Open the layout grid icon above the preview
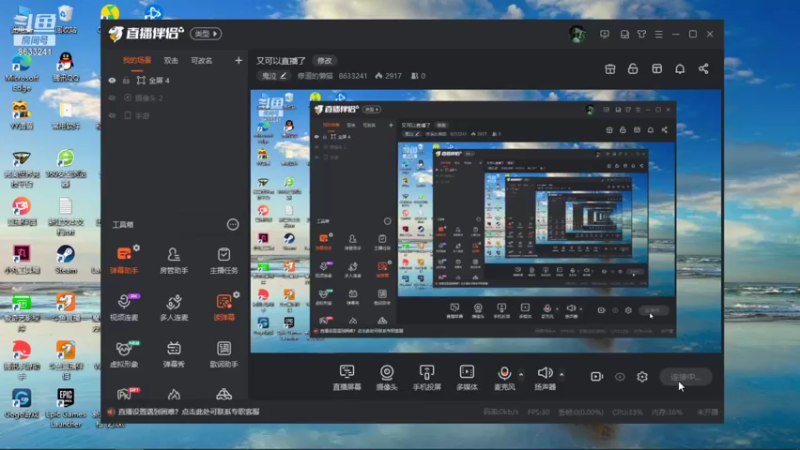The image size is (800, 450). click(x=657, y=69)
